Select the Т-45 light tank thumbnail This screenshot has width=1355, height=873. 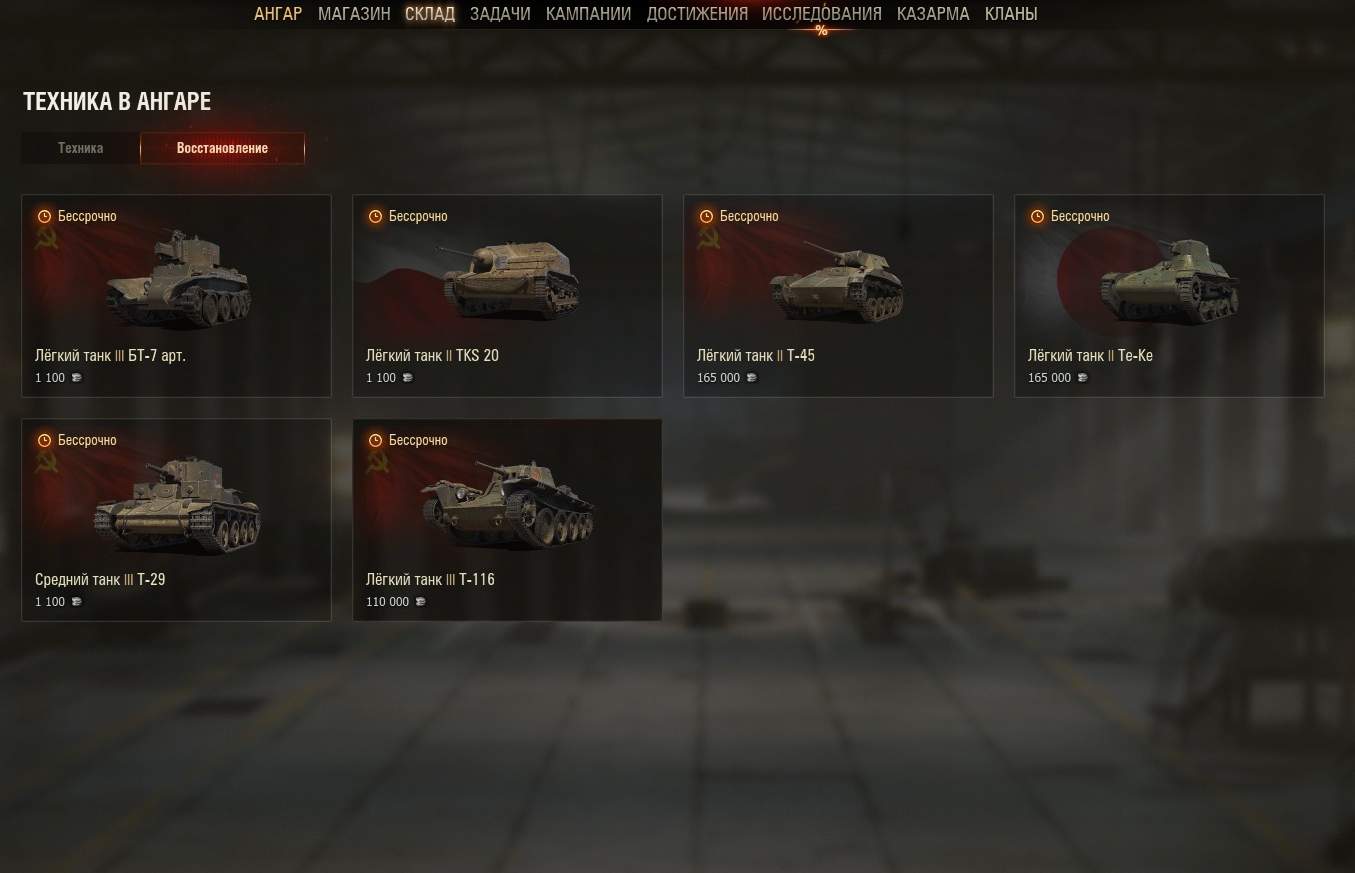[836, 281]
